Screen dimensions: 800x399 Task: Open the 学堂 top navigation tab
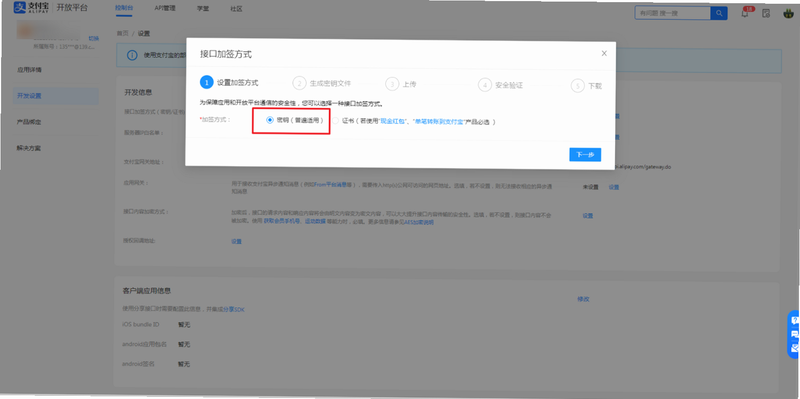tap(203, 9)
